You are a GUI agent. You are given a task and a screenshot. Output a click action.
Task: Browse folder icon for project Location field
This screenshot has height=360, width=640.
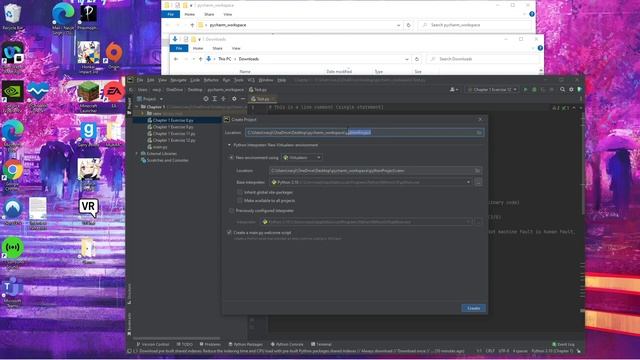coord(479,133)
